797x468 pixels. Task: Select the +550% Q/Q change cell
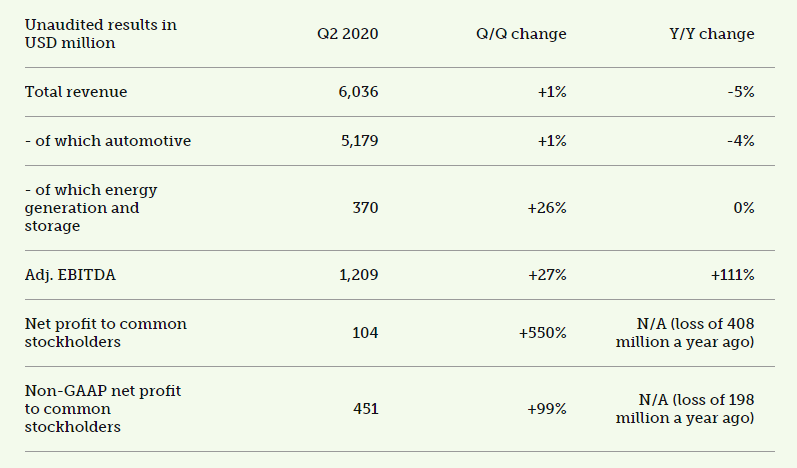tap(543, 333)
